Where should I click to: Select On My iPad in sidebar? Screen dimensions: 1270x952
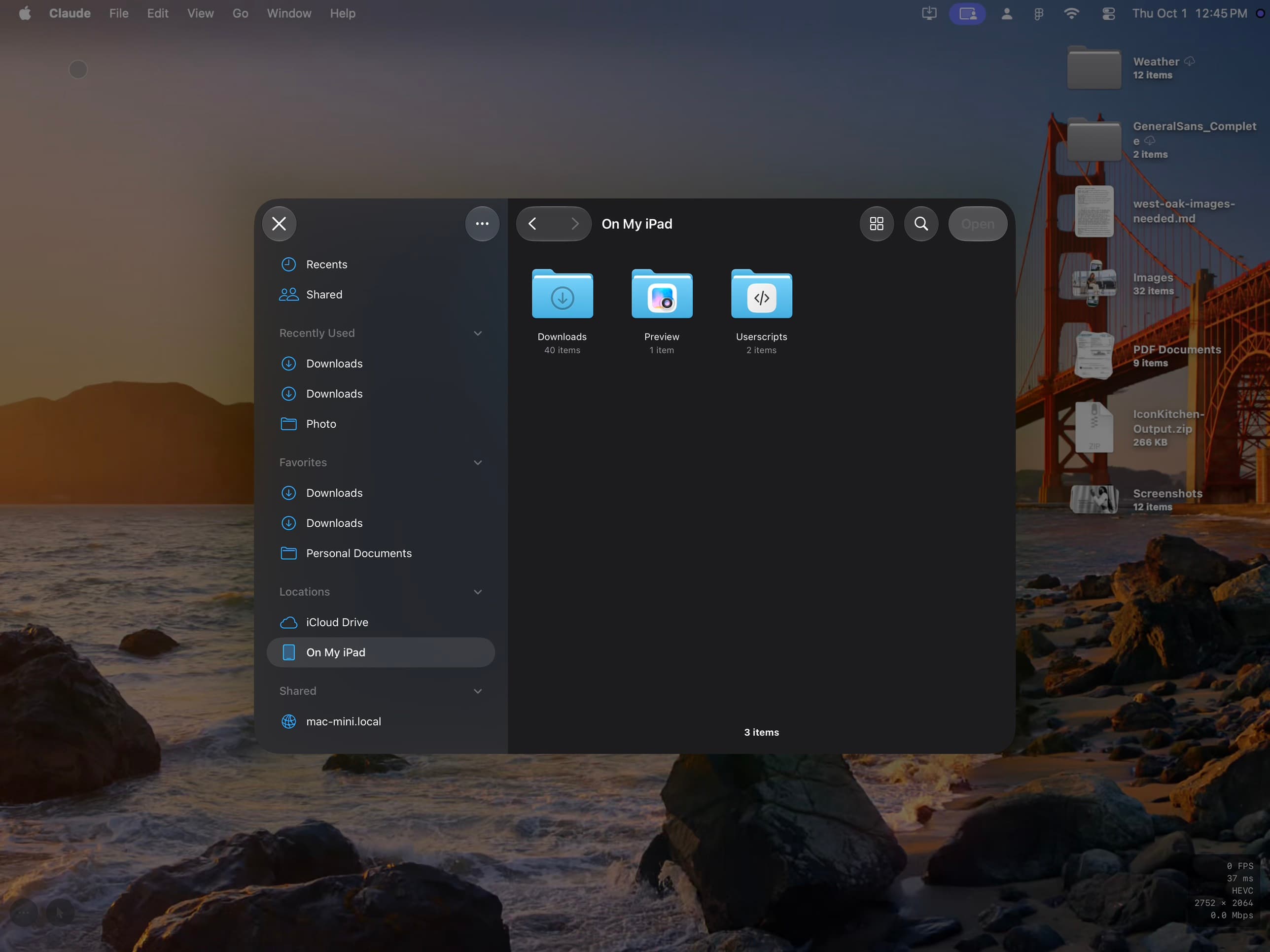[381, 652]
